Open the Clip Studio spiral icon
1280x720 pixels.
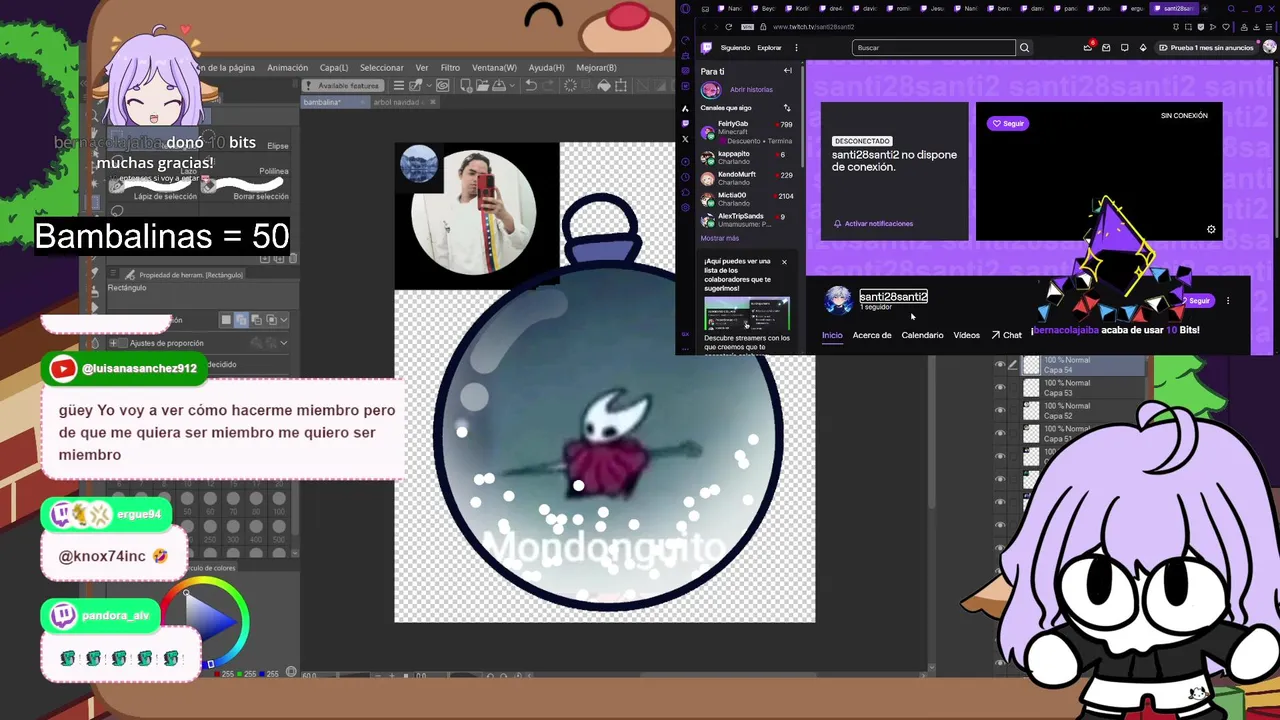tap(442, 86)
